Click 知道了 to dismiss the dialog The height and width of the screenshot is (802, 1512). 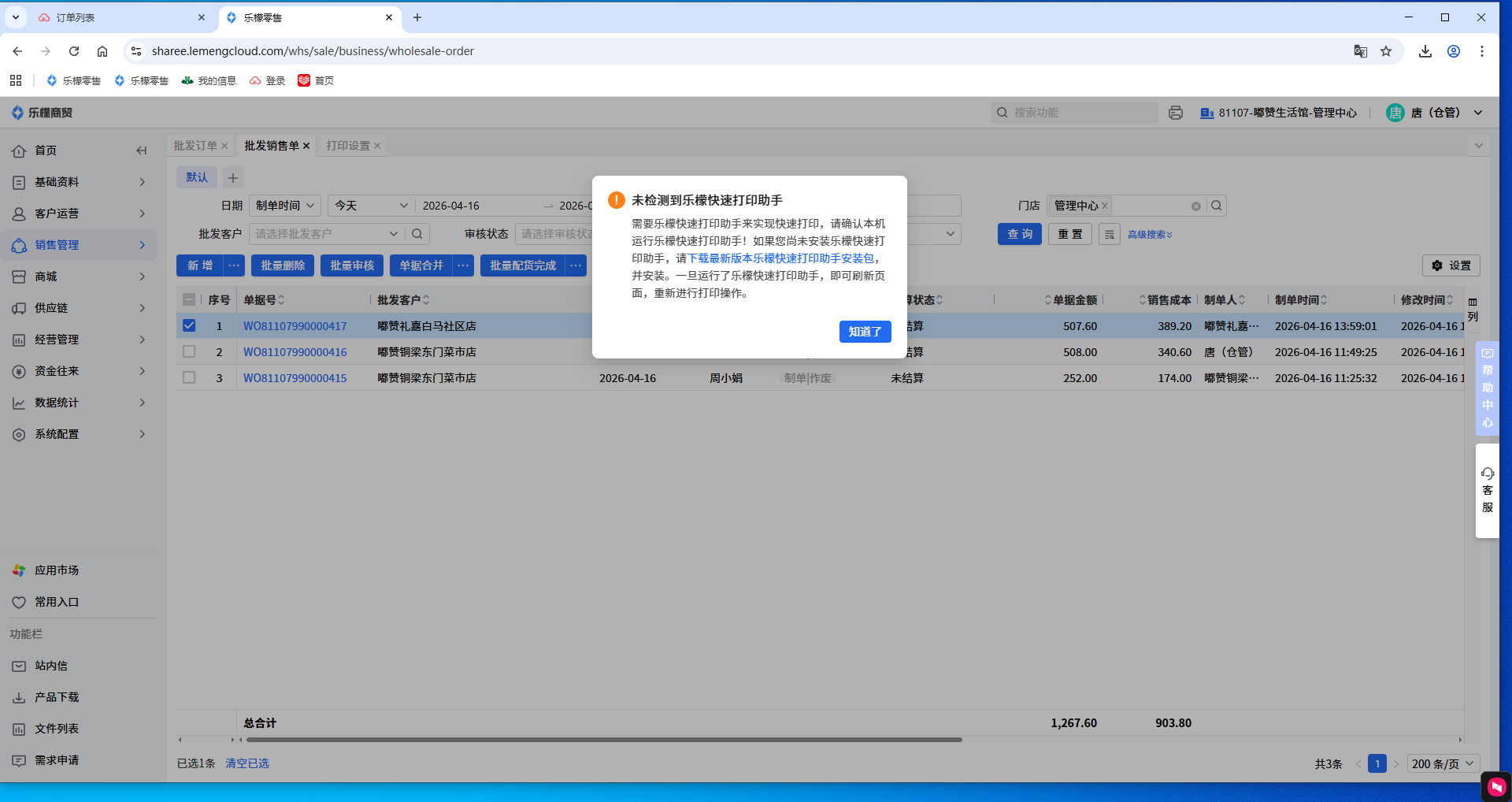865,332
